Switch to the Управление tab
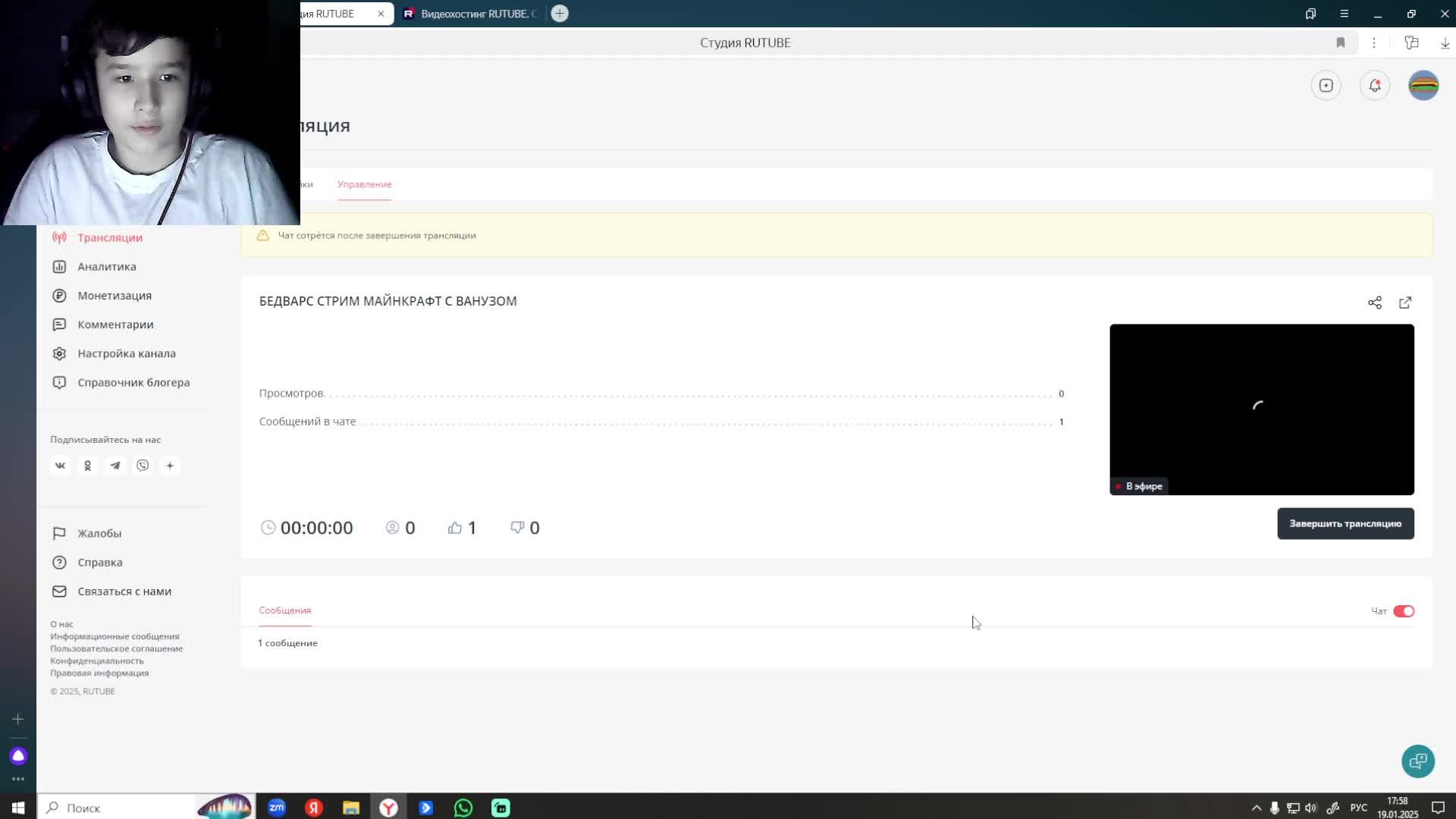1456x819 pixels. click(x=364, y=184)
